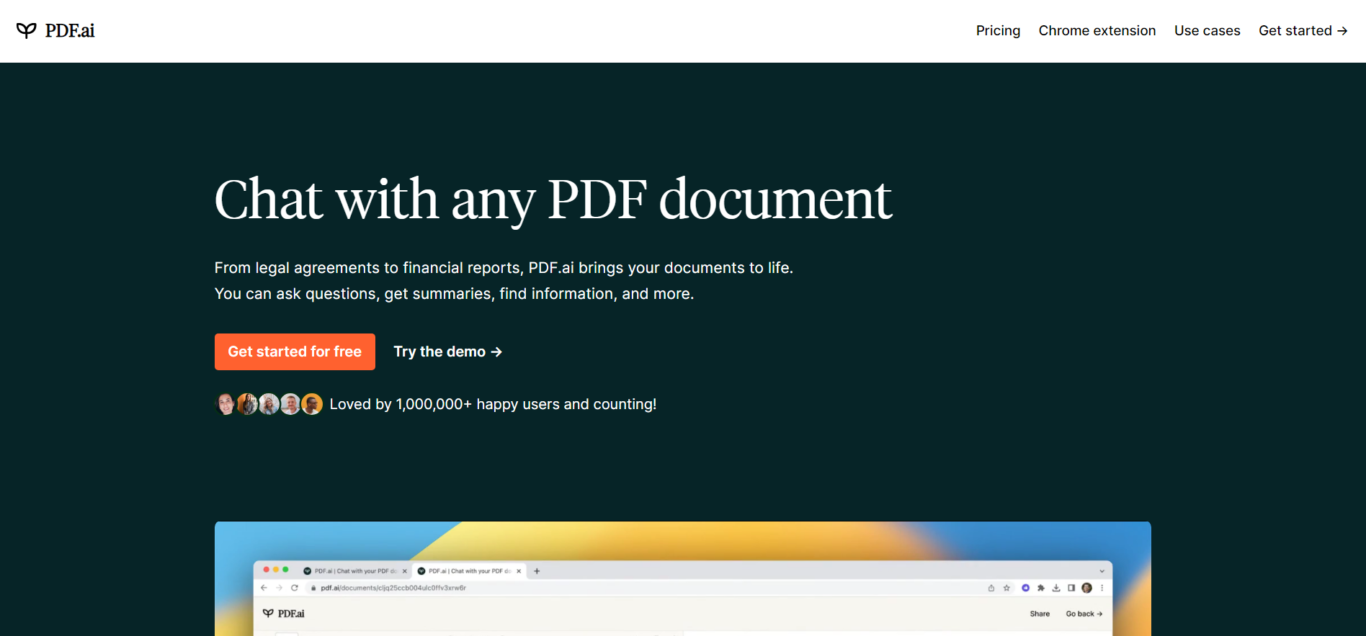The height and width of the screenshot is (636, 1366).
Task: Click the downloads icon in the demo browser
Action: 1056,588
